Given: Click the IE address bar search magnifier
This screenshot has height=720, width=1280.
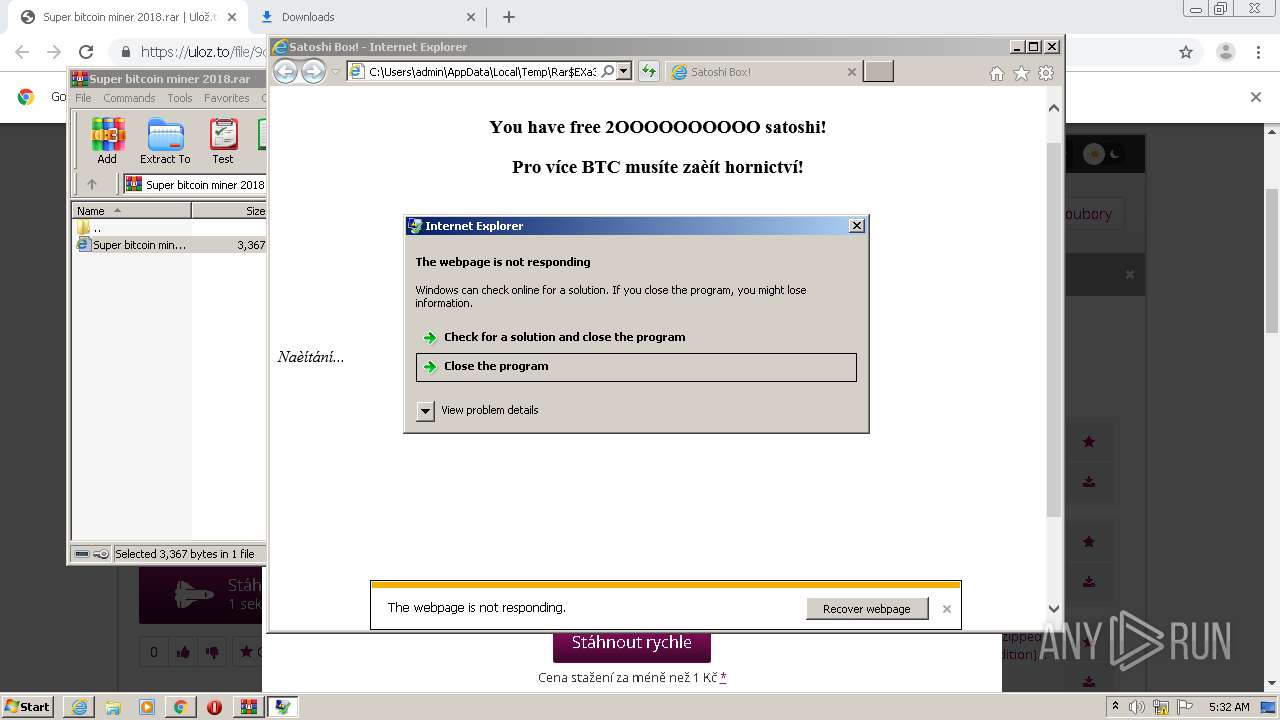Looking at the screenshot, I should (x=607, y=71).
